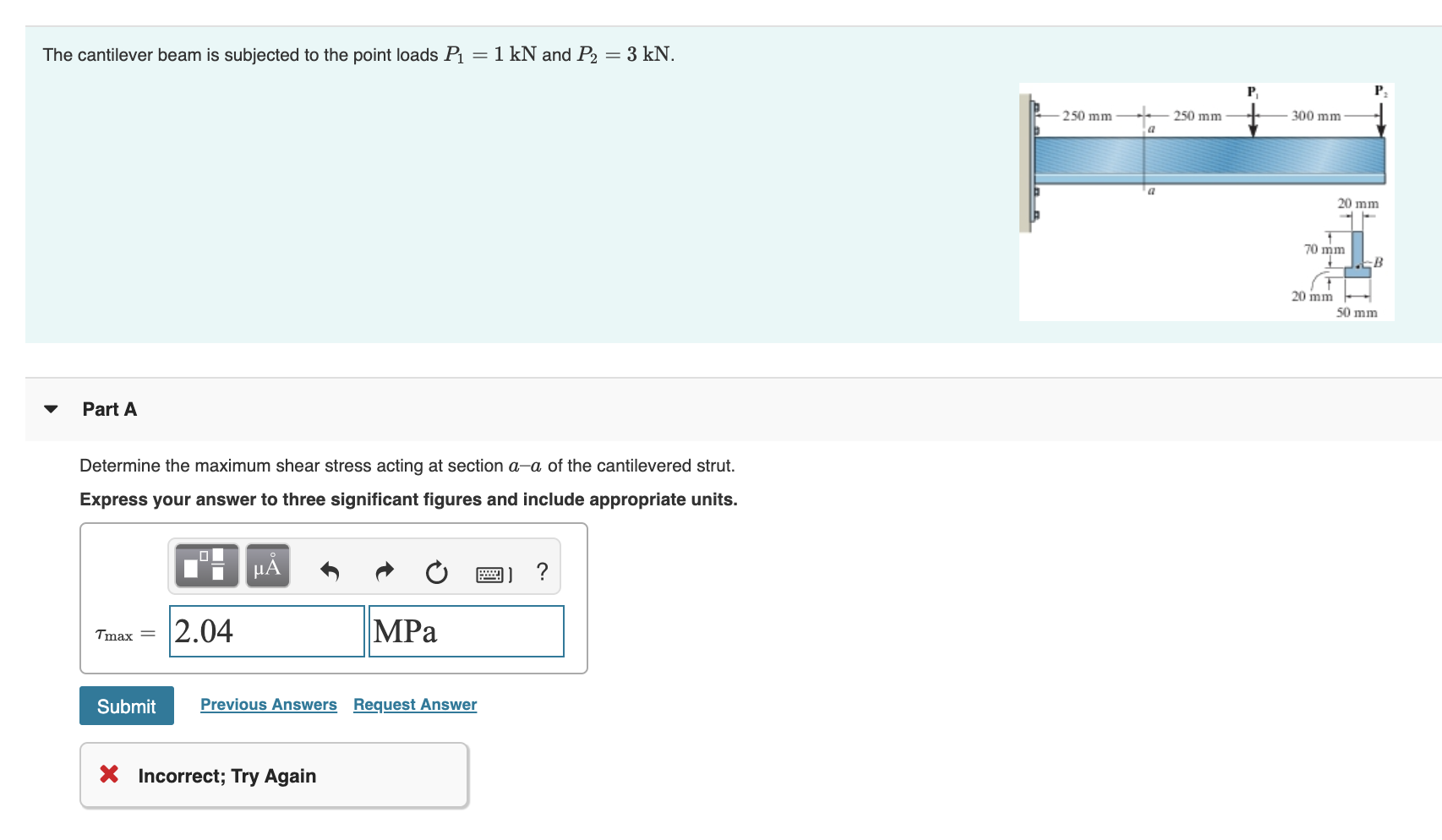Viewport: 1442px width, 840px height.
Task: Open the question mark help
Action: pos(543,571)
